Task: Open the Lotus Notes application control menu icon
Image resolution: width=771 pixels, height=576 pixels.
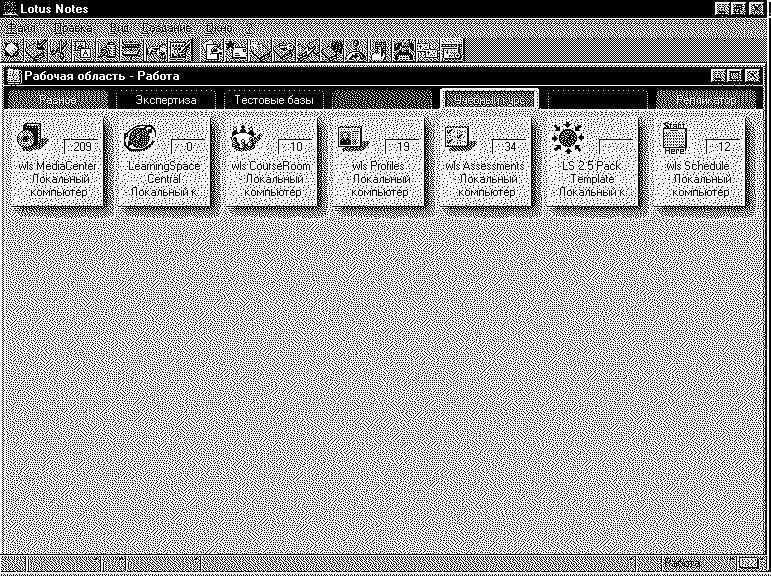Action: (x=9, y=9)
